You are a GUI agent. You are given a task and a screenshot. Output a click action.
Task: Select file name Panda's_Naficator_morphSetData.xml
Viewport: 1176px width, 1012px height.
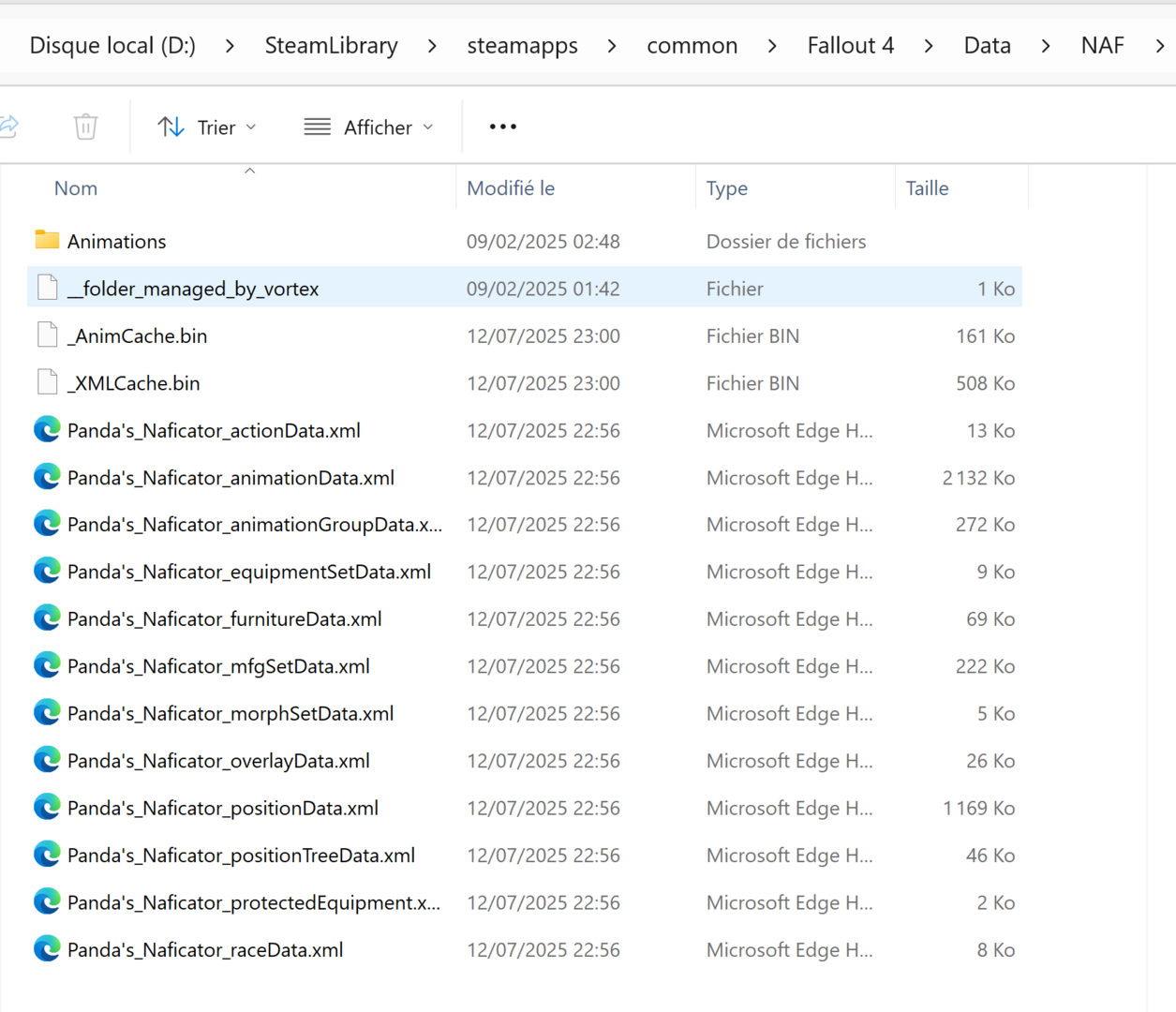(231, 714)
